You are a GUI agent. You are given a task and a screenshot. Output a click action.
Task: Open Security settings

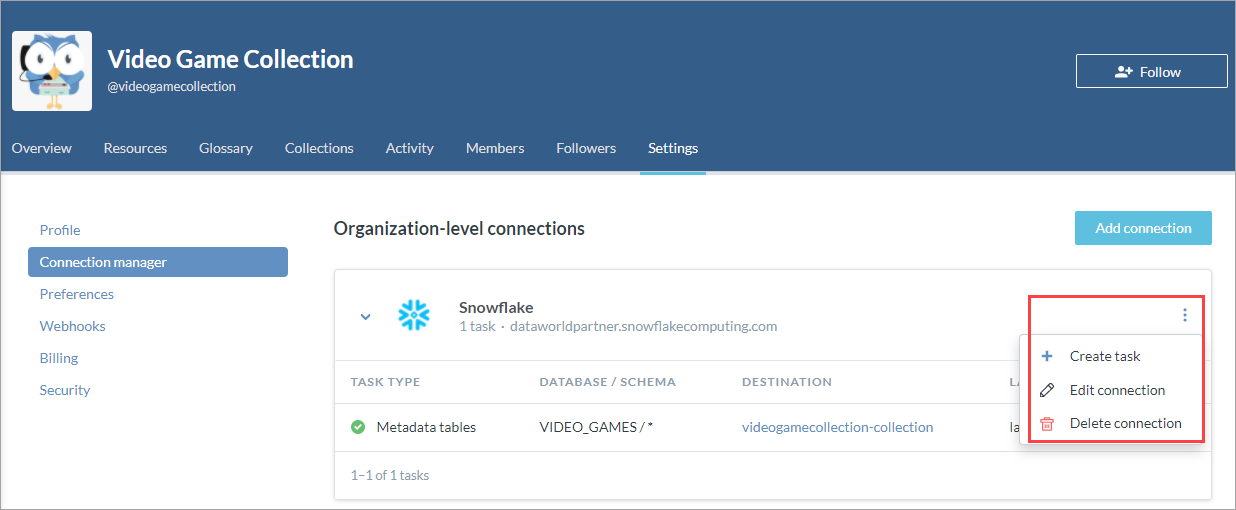[65, 390]
